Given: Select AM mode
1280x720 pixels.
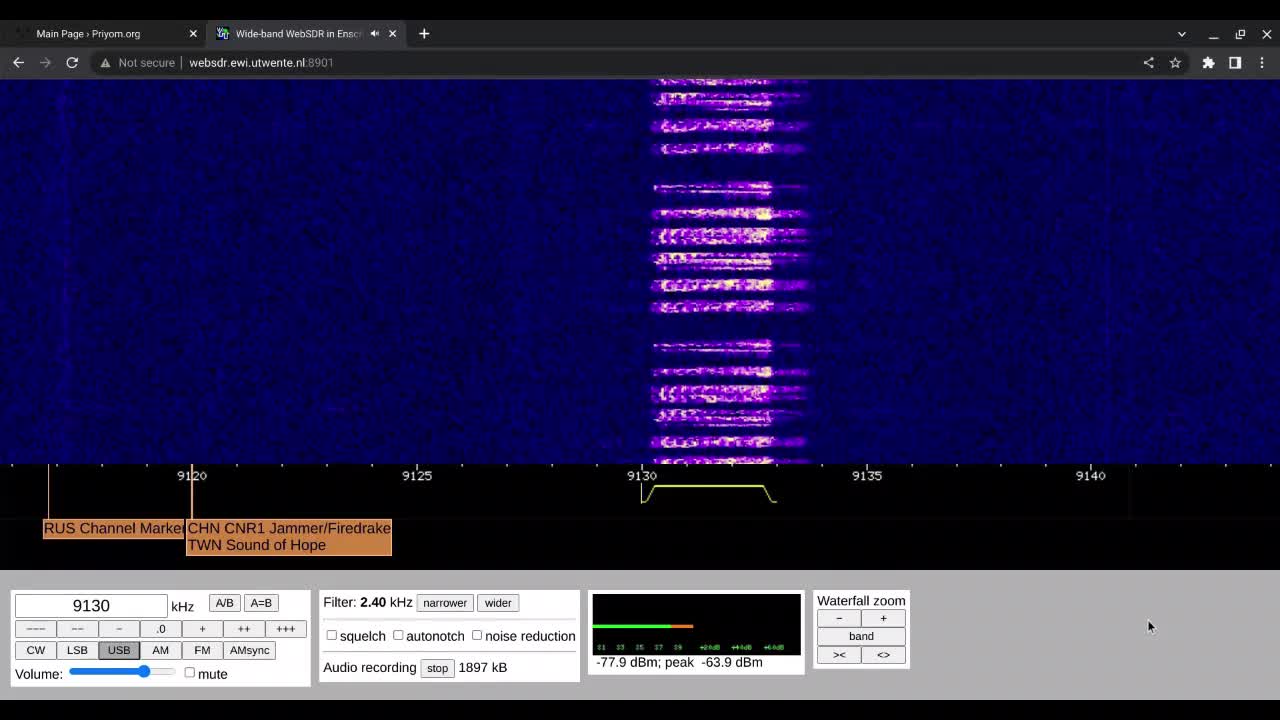Looking at the screenshot, I should (x=160, y=650).
